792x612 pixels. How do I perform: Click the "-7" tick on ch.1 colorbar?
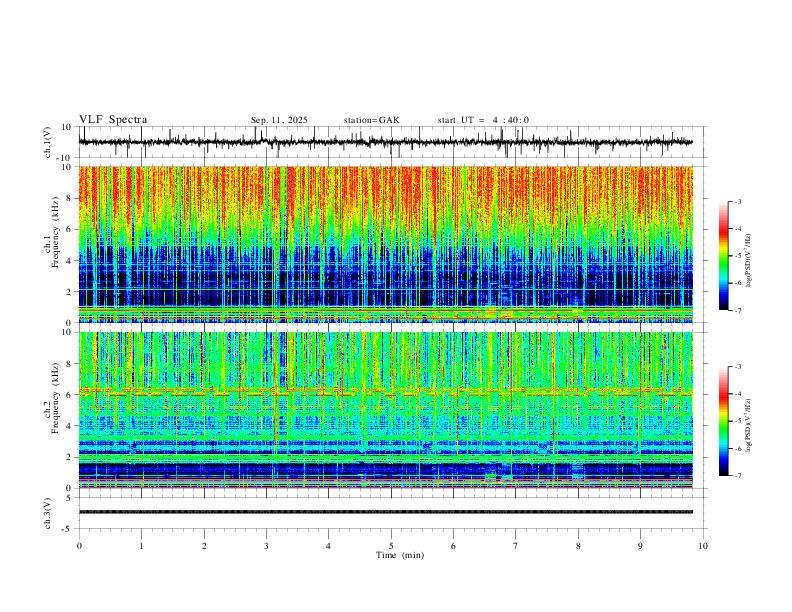tap(737, 310)
